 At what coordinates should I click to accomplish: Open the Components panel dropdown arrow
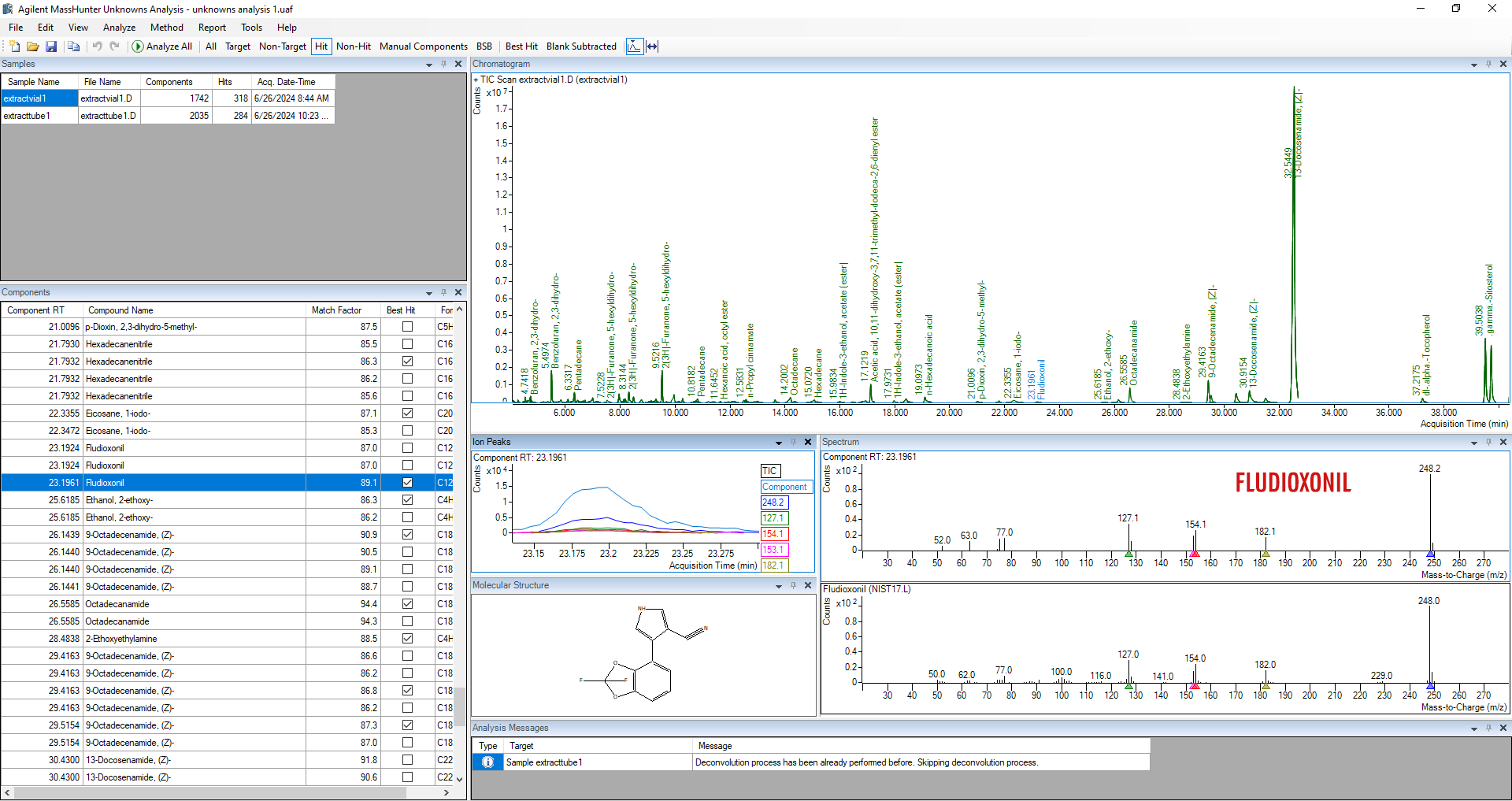[x=429, y=293]
